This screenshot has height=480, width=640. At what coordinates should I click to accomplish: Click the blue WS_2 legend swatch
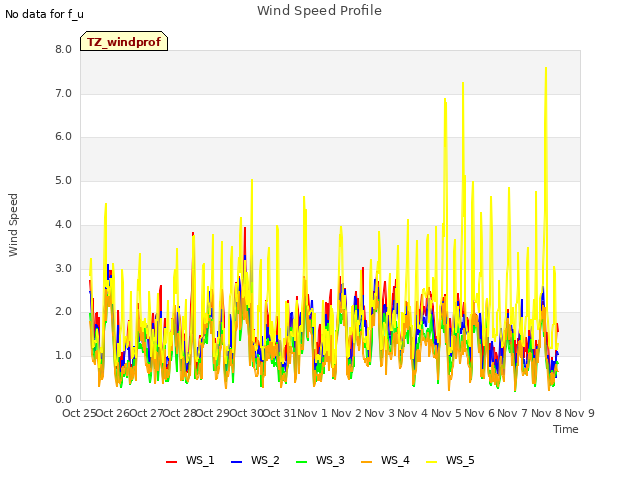(236, 462)
